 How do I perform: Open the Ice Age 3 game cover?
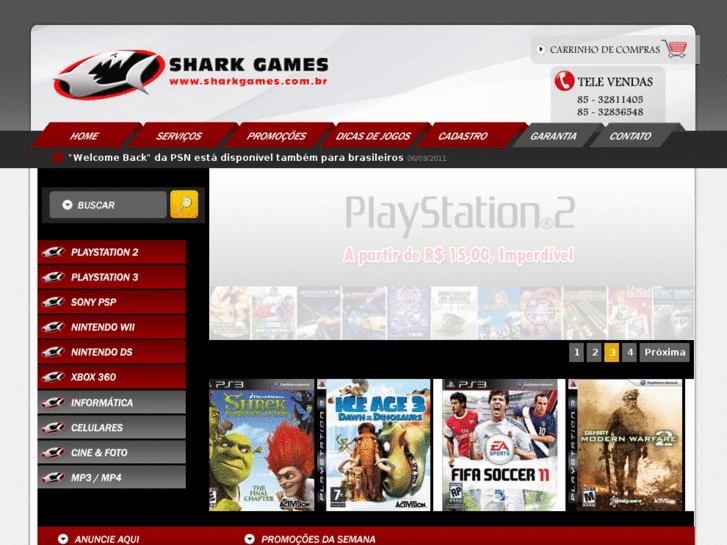pyautogui.click(x=374, y=445)
